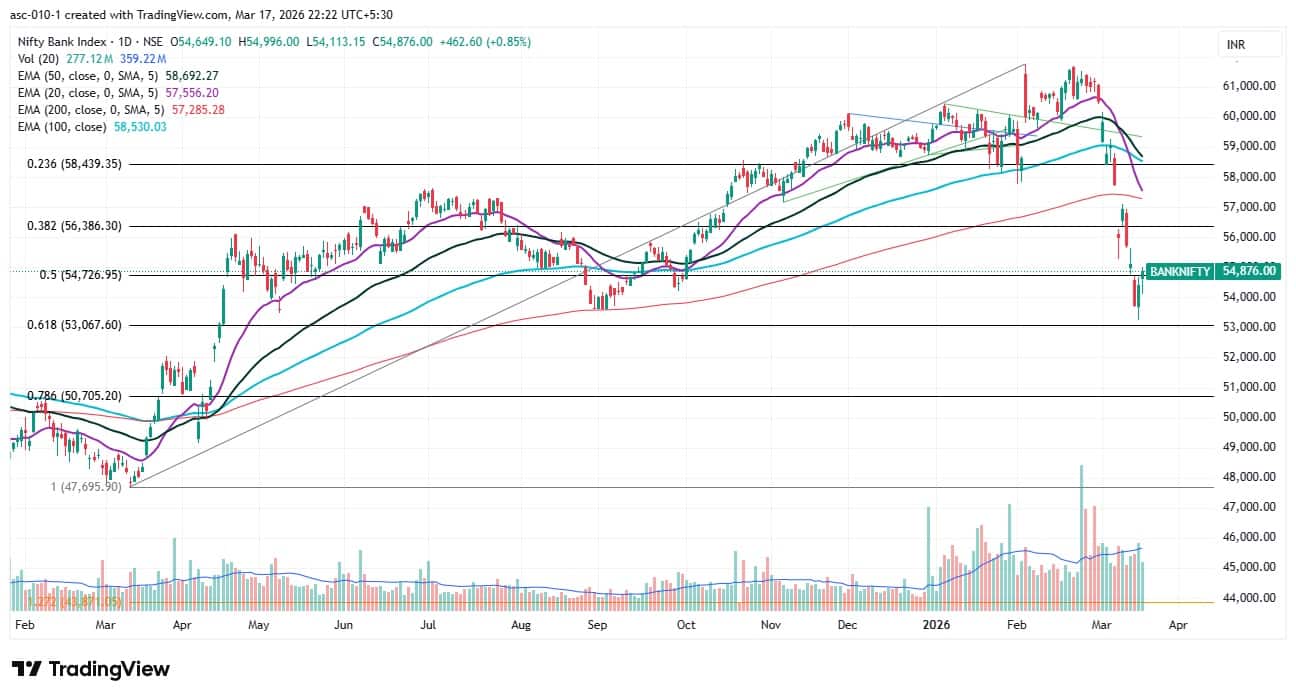Click the BANKNIFTY symbol tag on the price axis
The image size is (1296, 699).
[x=1180, y=271]
